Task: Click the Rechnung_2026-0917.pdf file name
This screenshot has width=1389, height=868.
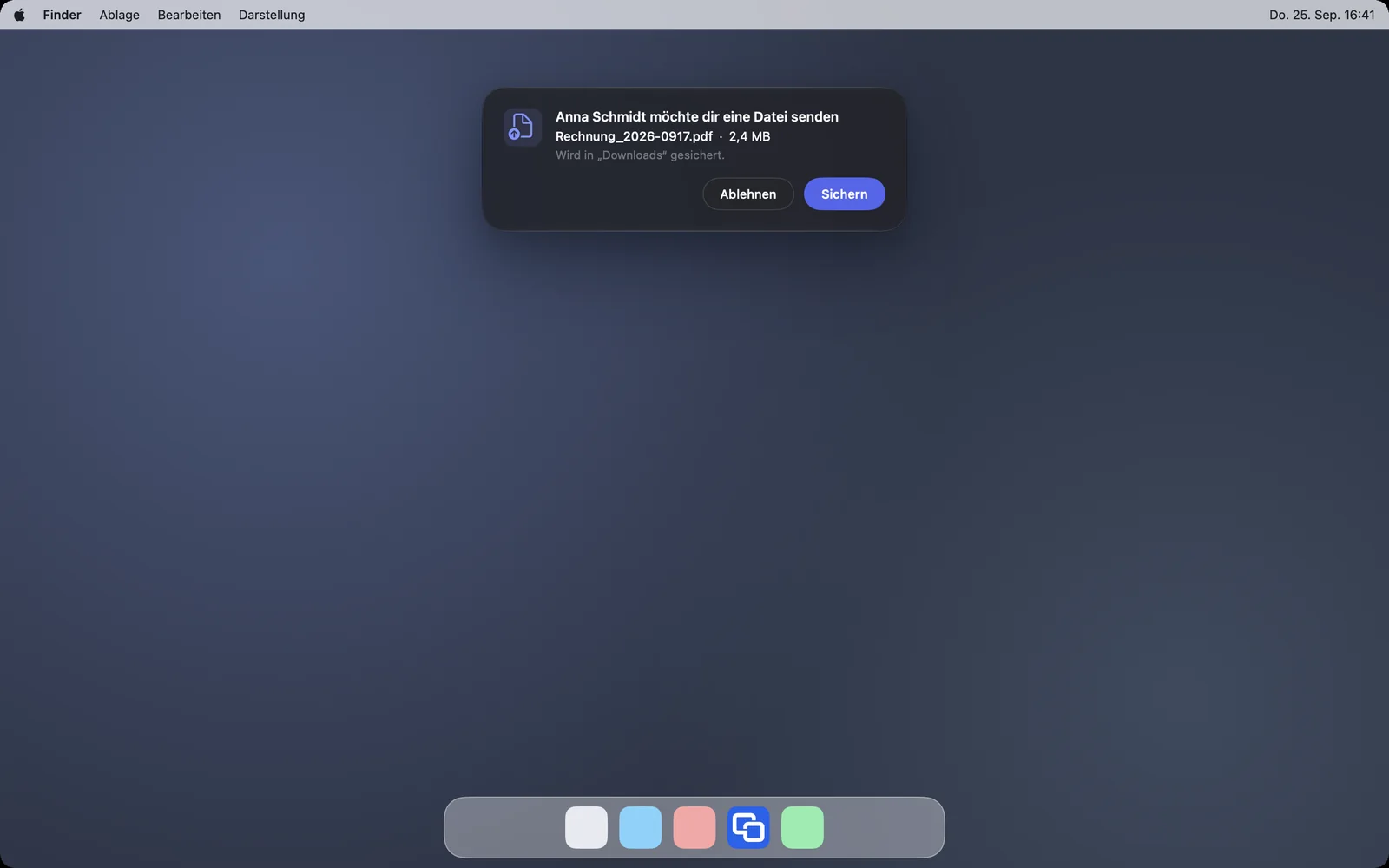Action: pos(634,136)
